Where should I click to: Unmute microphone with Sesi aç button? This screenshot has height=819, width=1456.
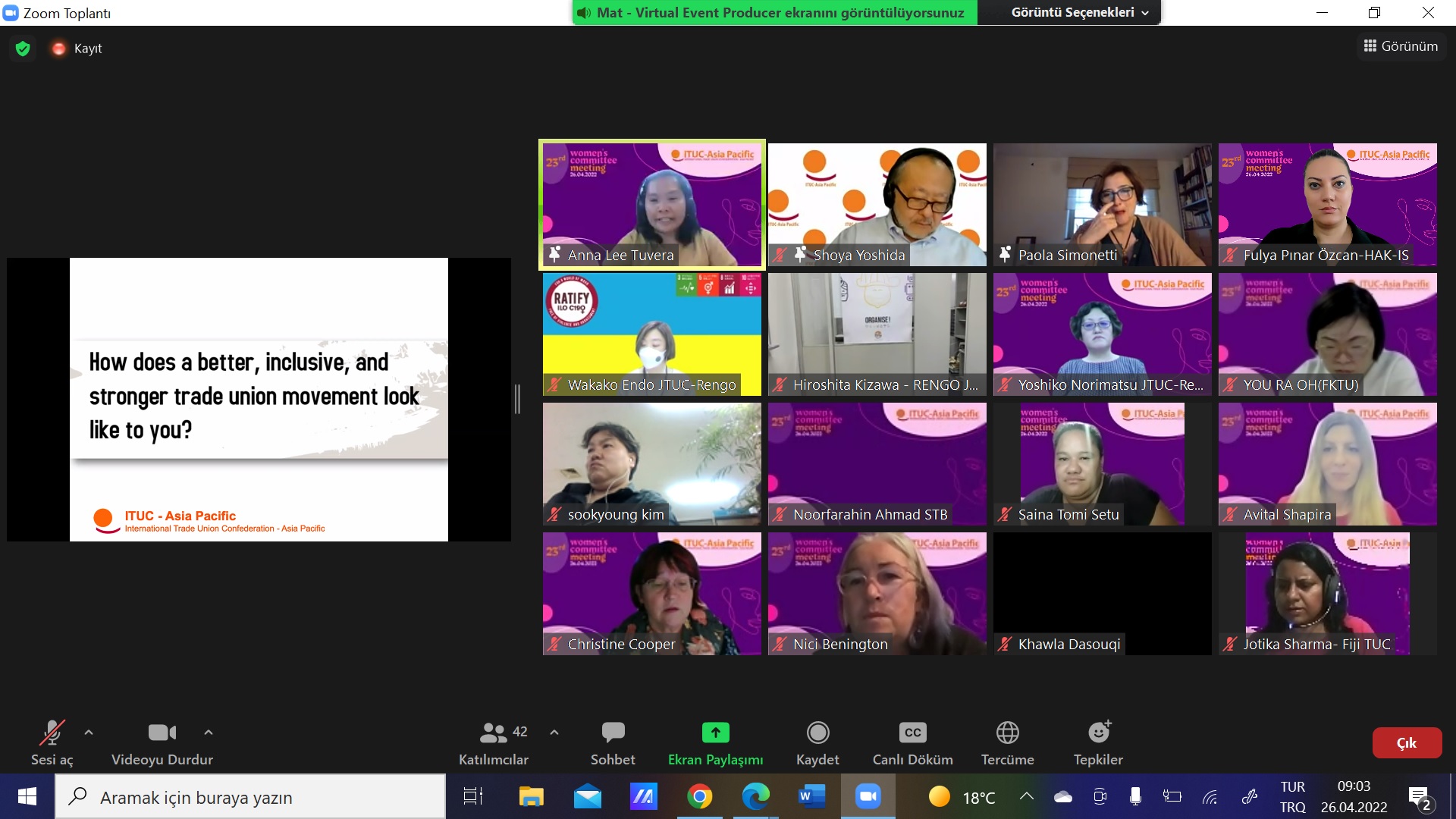[x=52, y=742]
